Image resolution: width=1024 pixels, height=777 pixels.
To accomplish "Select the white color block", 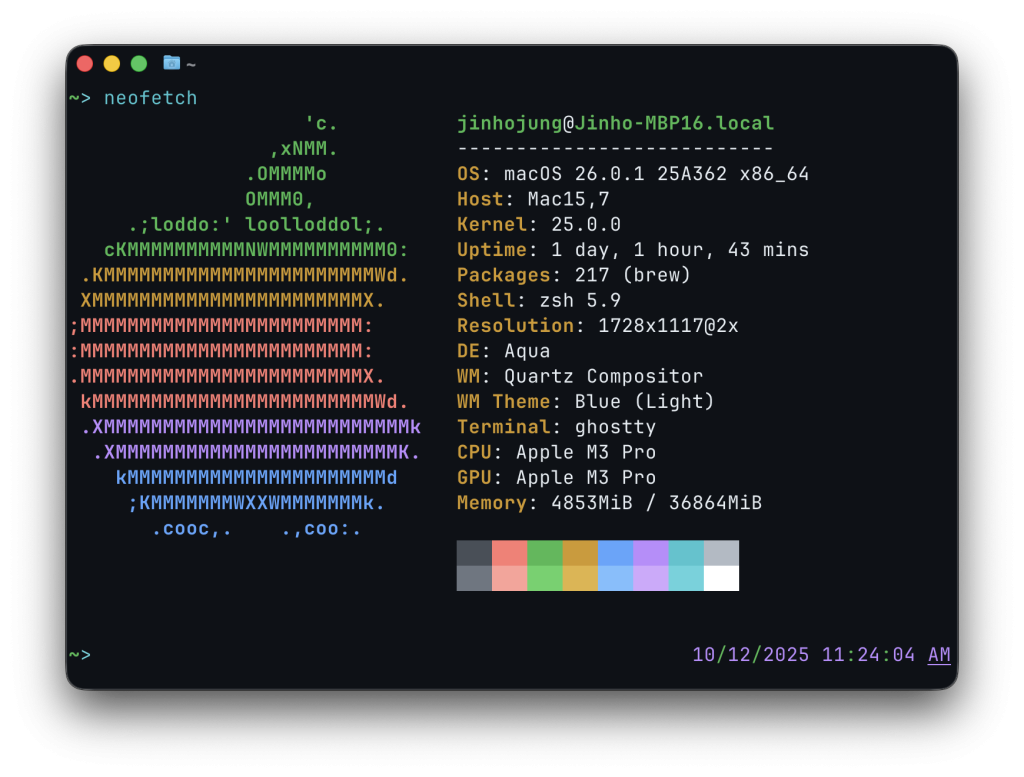I will tap(721, 578).
